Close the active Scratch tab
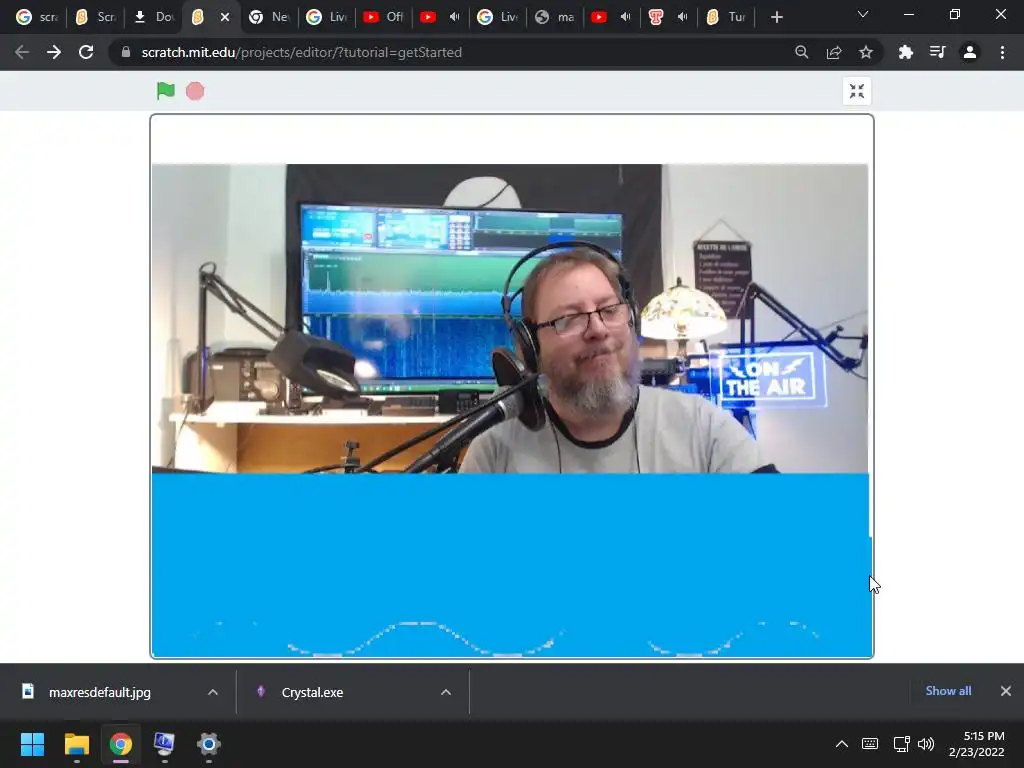Image resolution: width=1024 pixels, height=768 pixels. point(225,17)
